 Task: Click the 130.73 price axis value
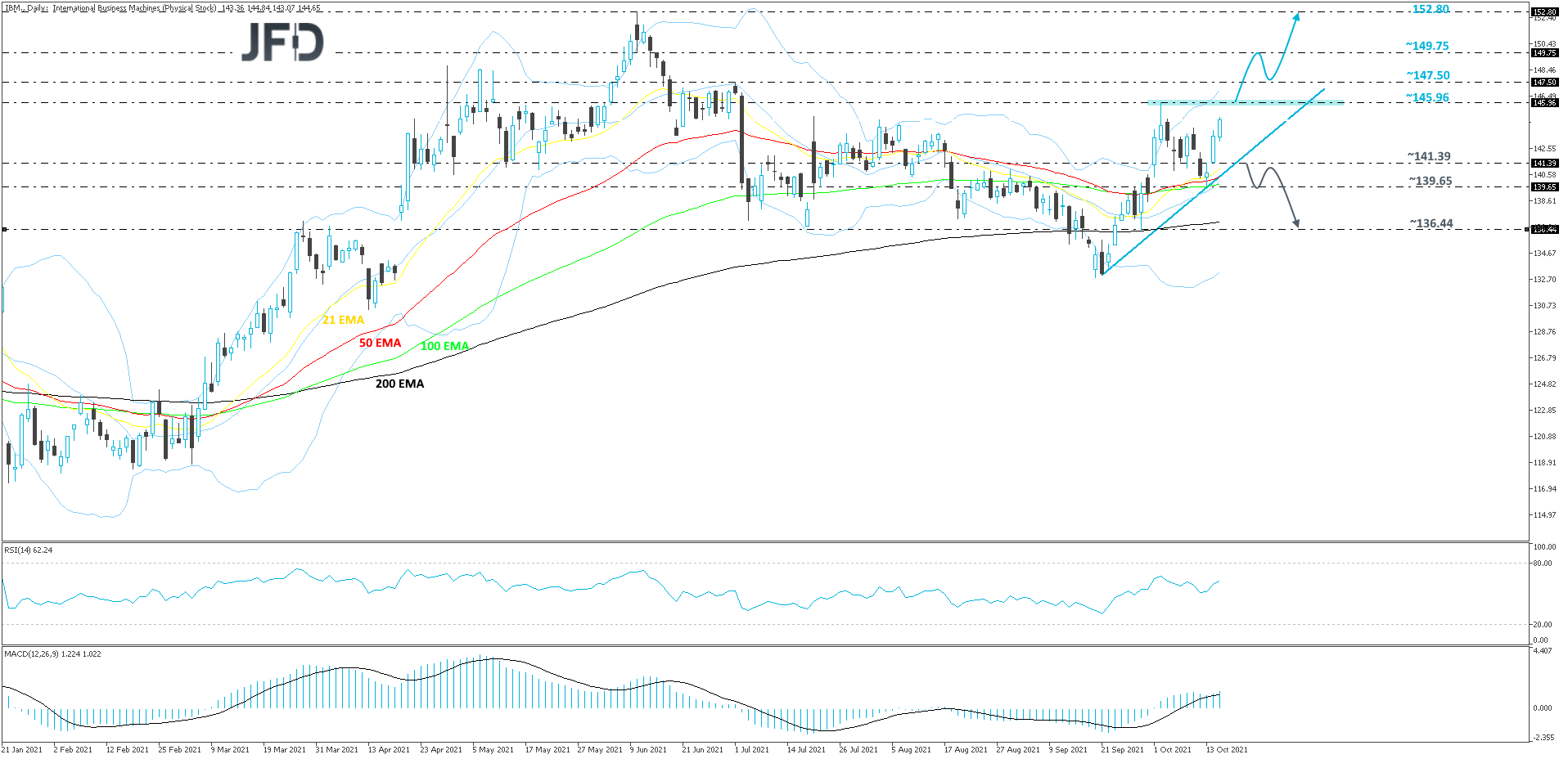[1545, 306]
